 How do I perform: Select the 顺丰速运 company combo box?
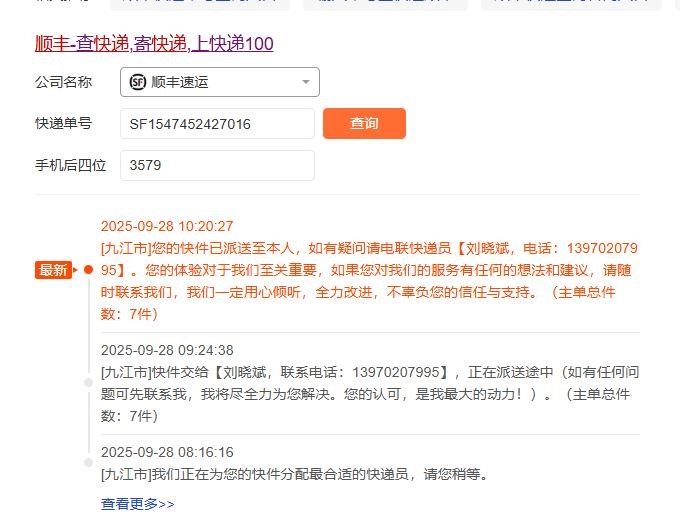(220, 82)
